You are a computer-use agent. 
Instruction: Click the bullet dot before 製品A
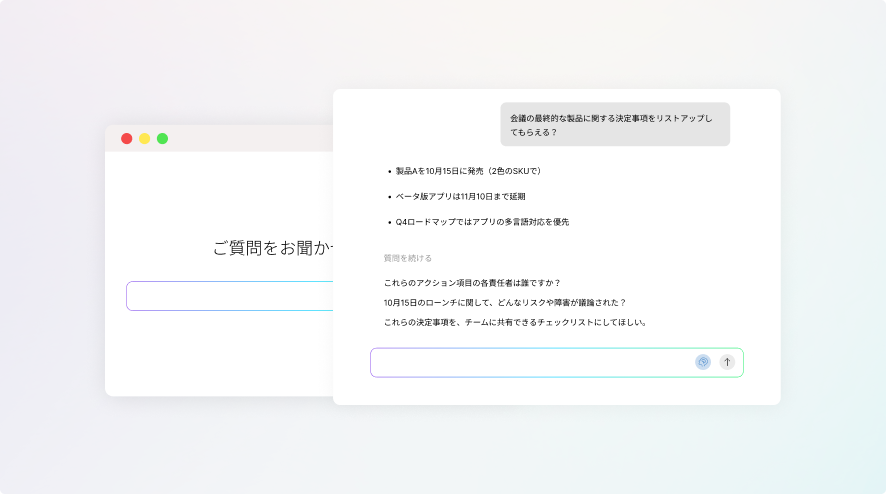pyautogui.click(x=389, y=172)
